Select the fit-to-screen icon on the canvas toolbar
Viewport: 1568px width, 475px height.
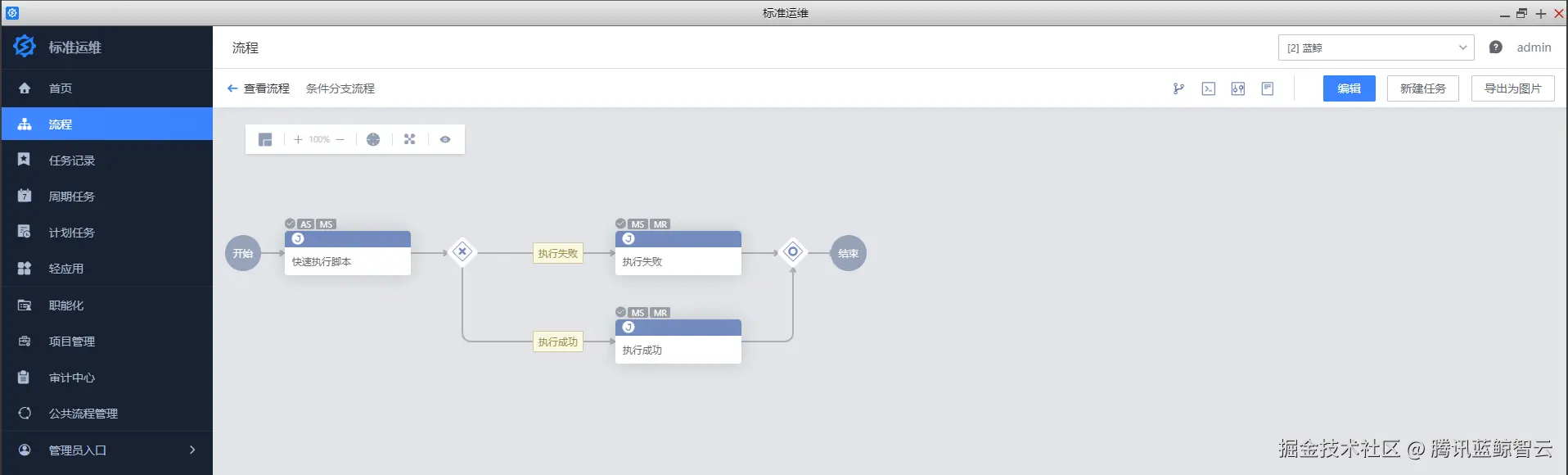pos(409,139)
